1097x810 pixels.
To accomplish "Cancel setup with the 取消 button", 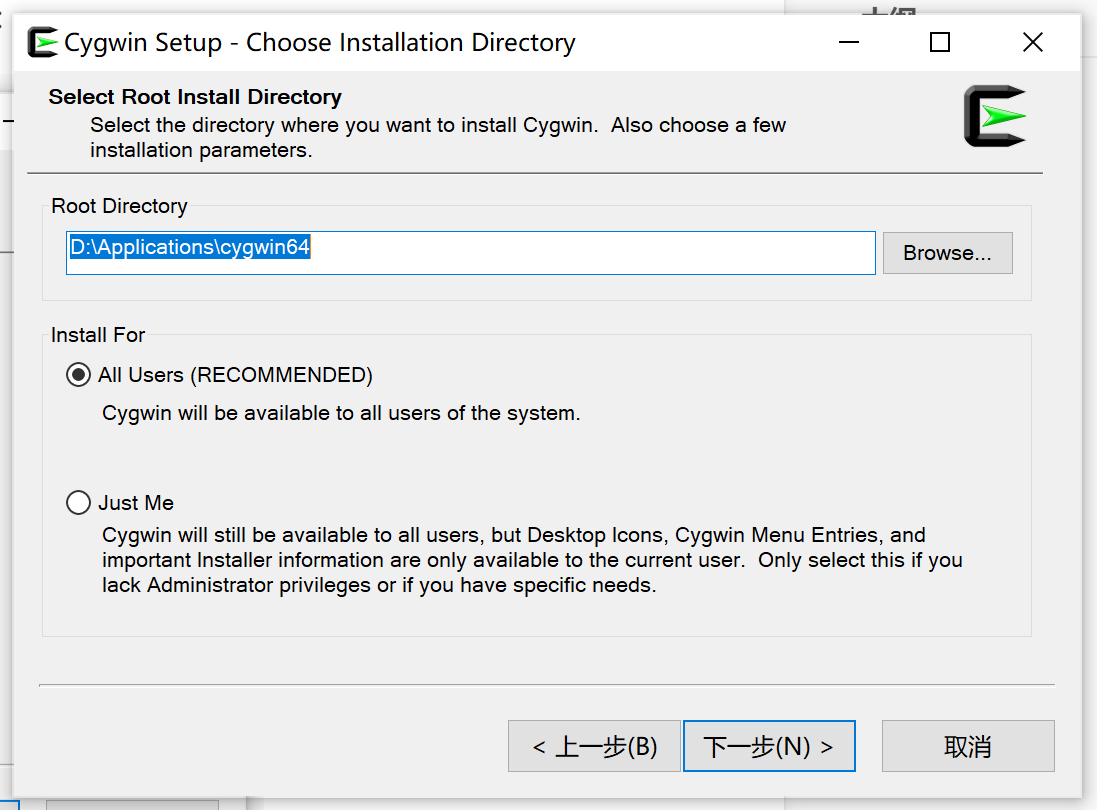I will click(967, 746).
